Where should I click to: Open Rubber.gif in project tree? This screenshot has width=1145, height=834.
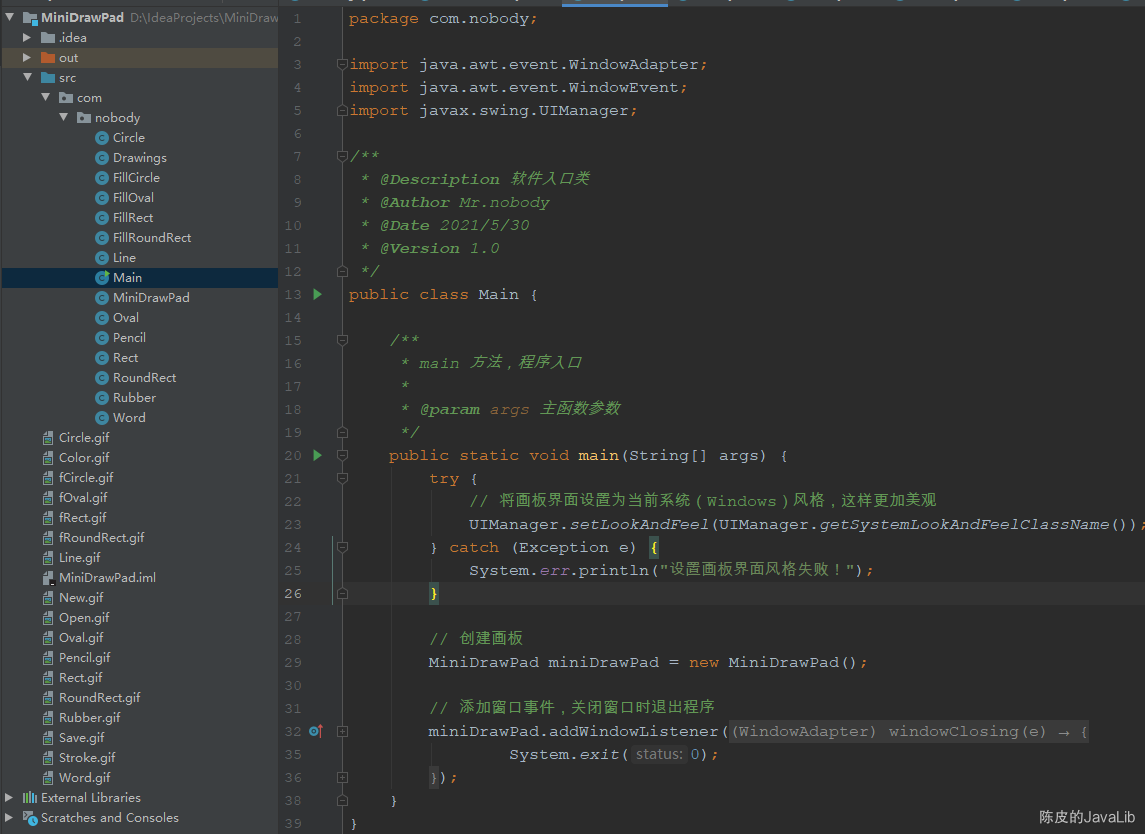(90, 718)
